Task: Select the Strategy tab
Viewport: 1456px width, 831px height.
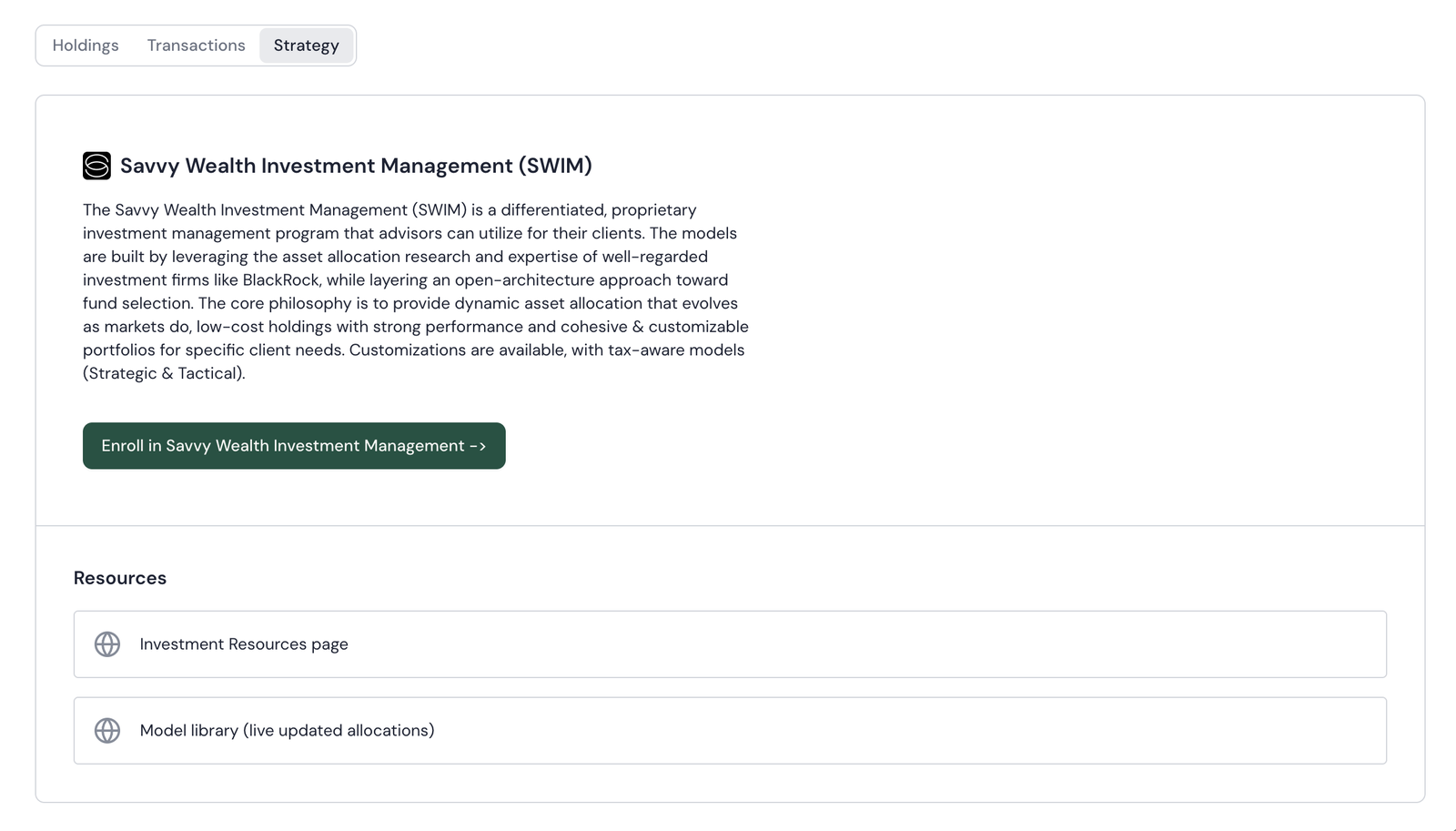Action: click(x=307, y=46)
